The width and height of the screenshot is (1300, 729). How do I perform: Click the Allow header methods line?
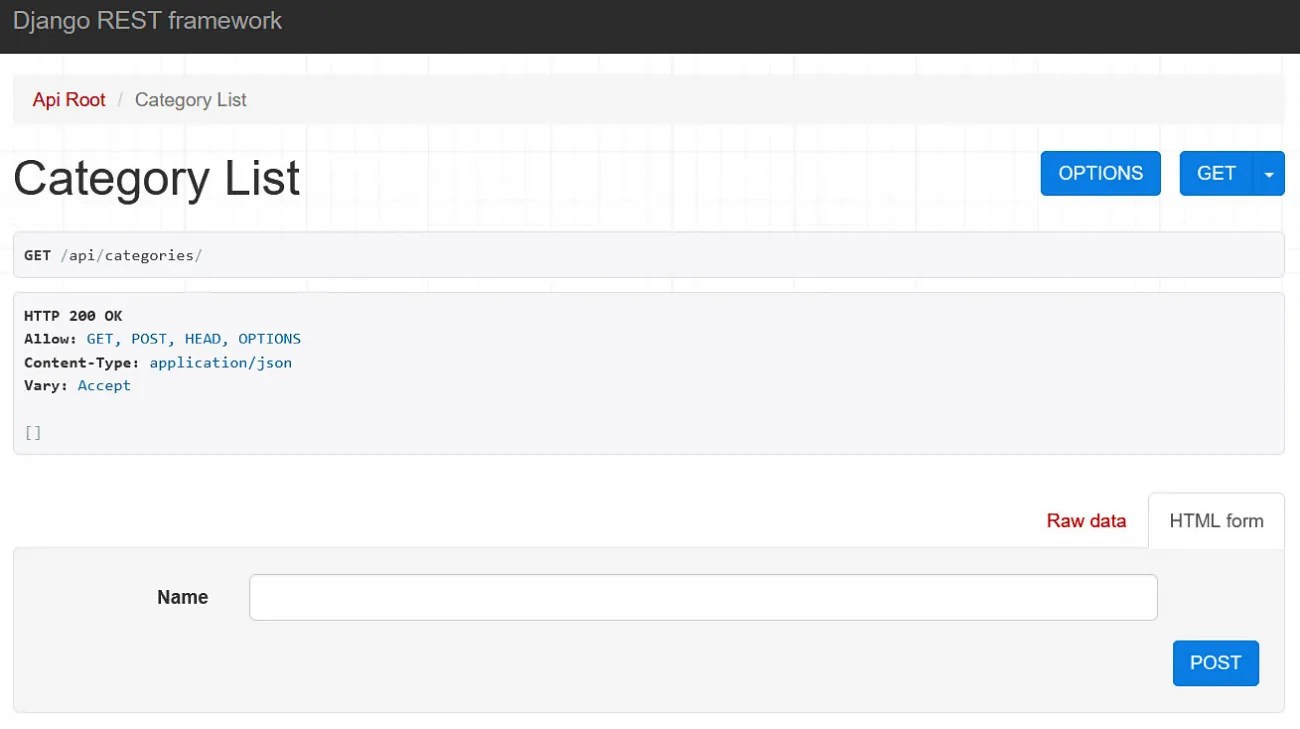point(162,339)
